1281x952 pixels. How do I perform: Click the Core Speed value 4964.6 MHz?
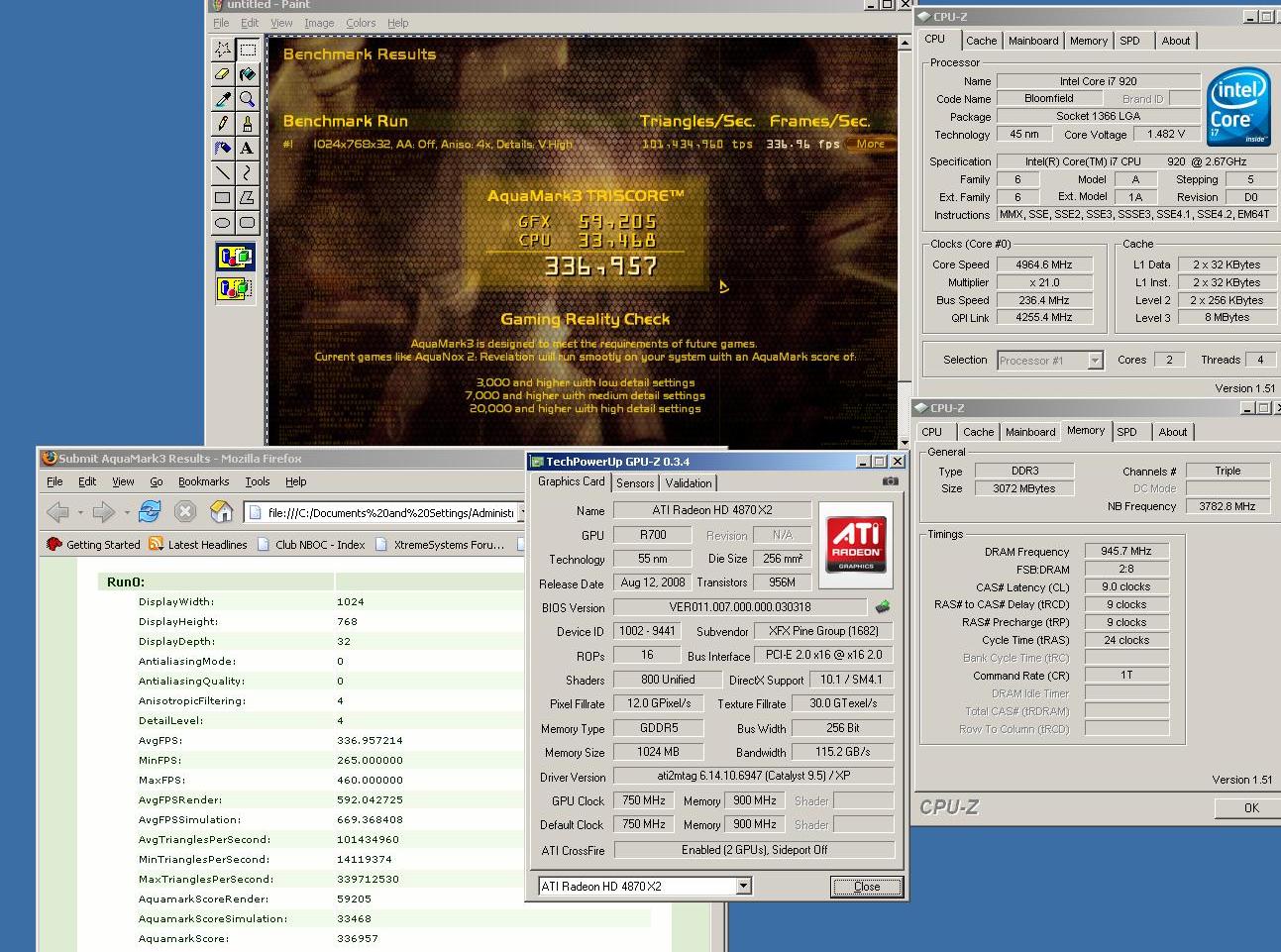pos(1044,264)
